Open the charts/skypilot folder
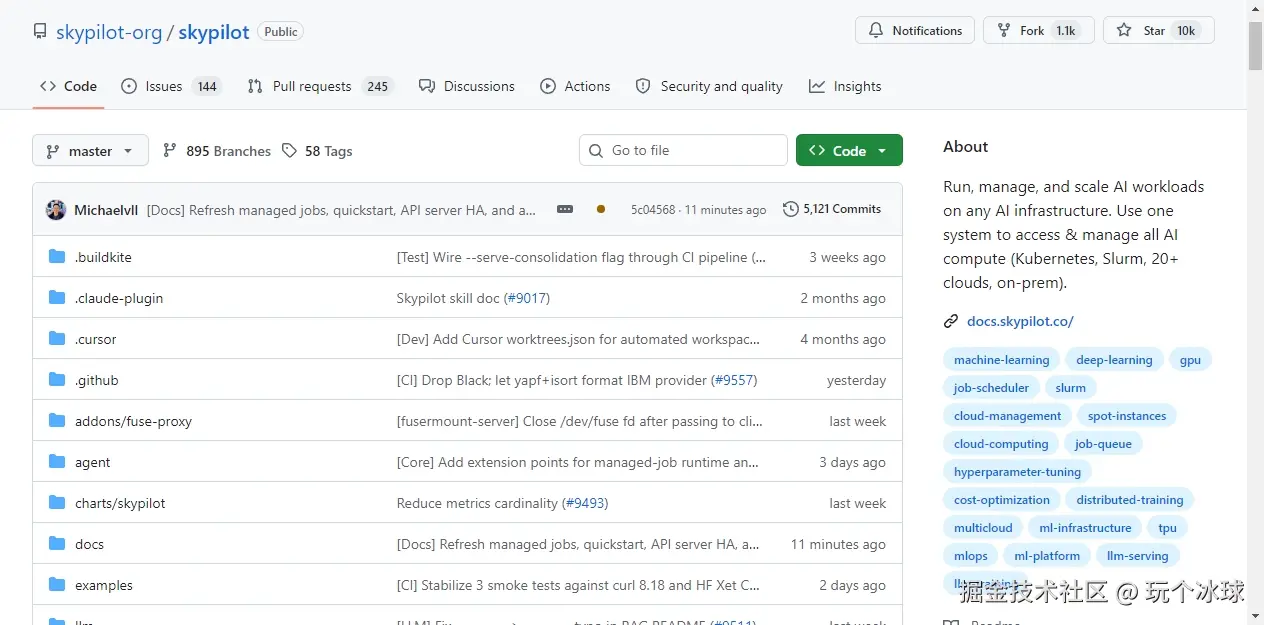 tap(120, 503)
